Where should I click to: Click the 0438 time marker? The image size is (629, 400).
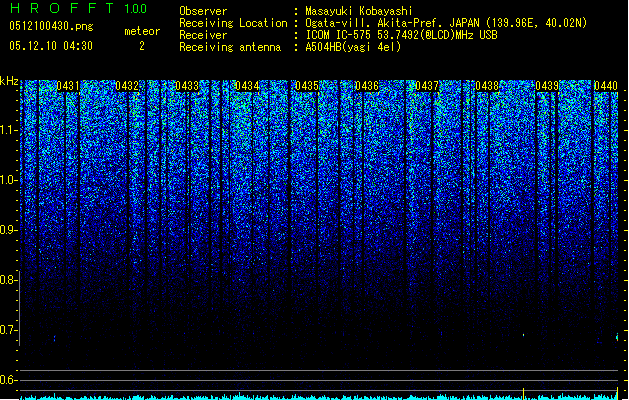tap(487, 86)
